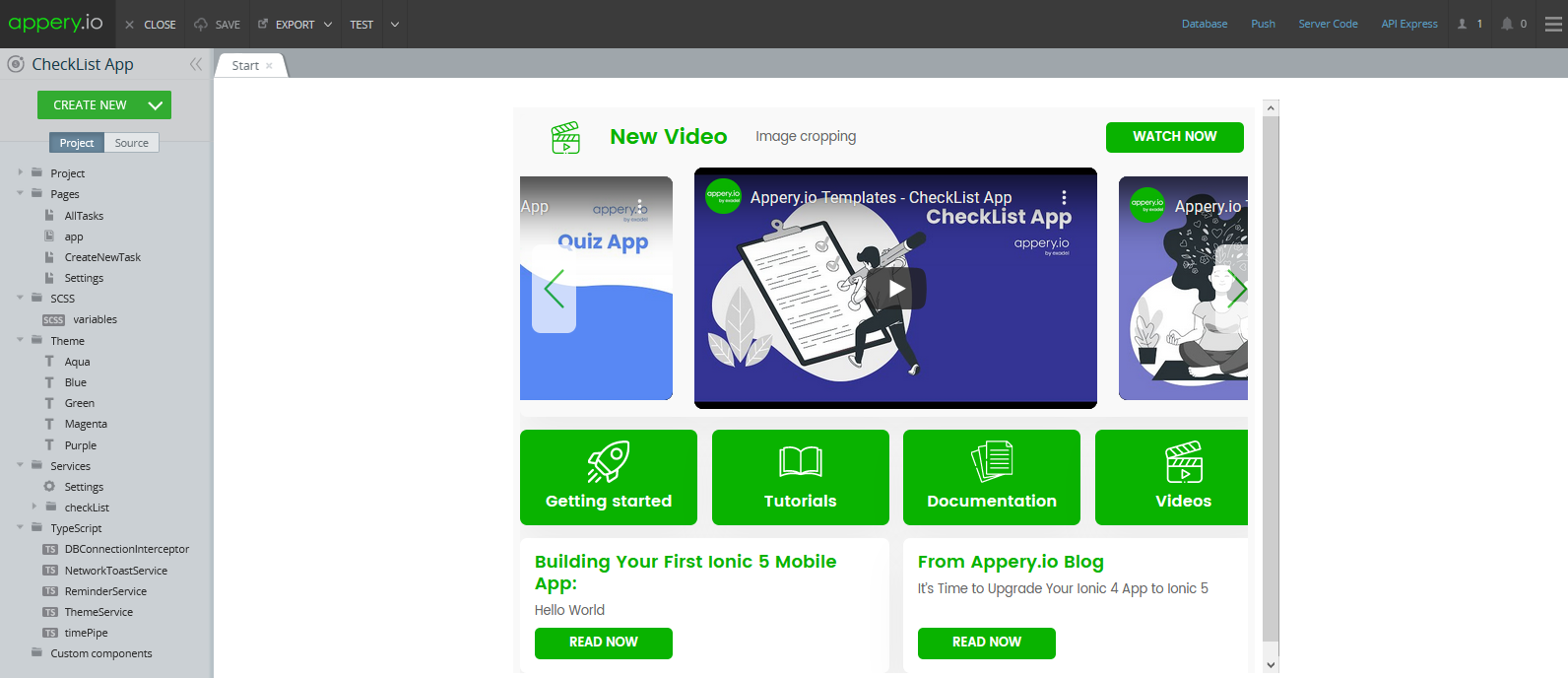Viewport: 1568px width, 678px height.
Task: Open the Database menu link
Action: (1205, 24)
